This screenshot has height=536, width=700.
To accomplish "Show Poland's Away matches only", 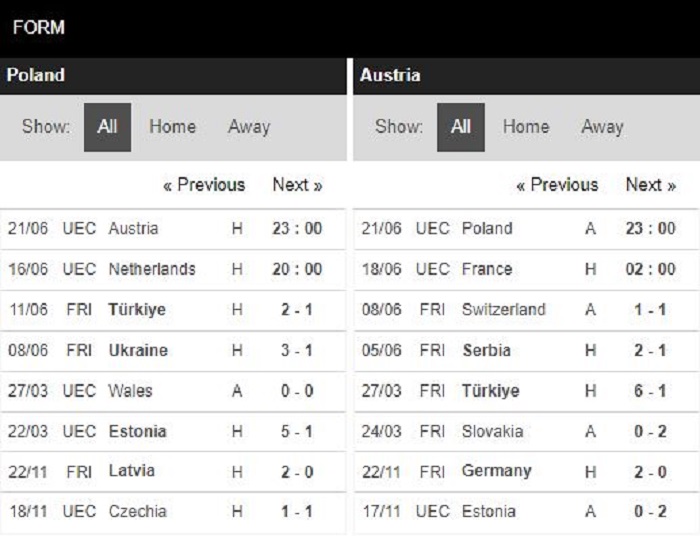I will [249, 127].
